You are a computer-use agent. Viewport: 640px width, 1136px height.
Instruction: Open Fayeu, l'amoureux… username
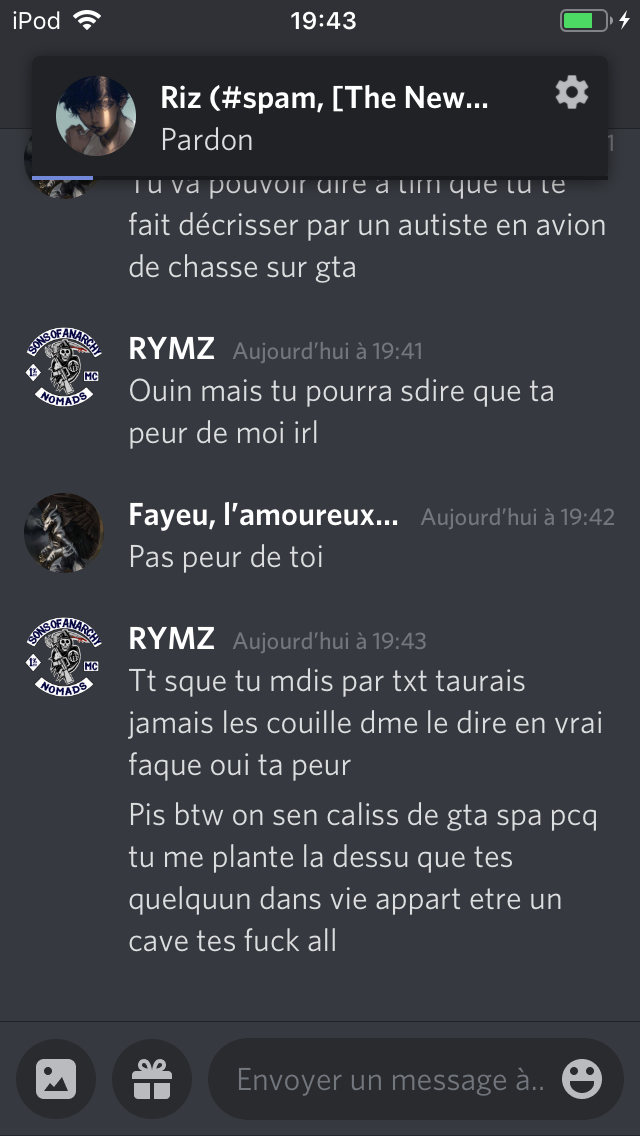264,516
